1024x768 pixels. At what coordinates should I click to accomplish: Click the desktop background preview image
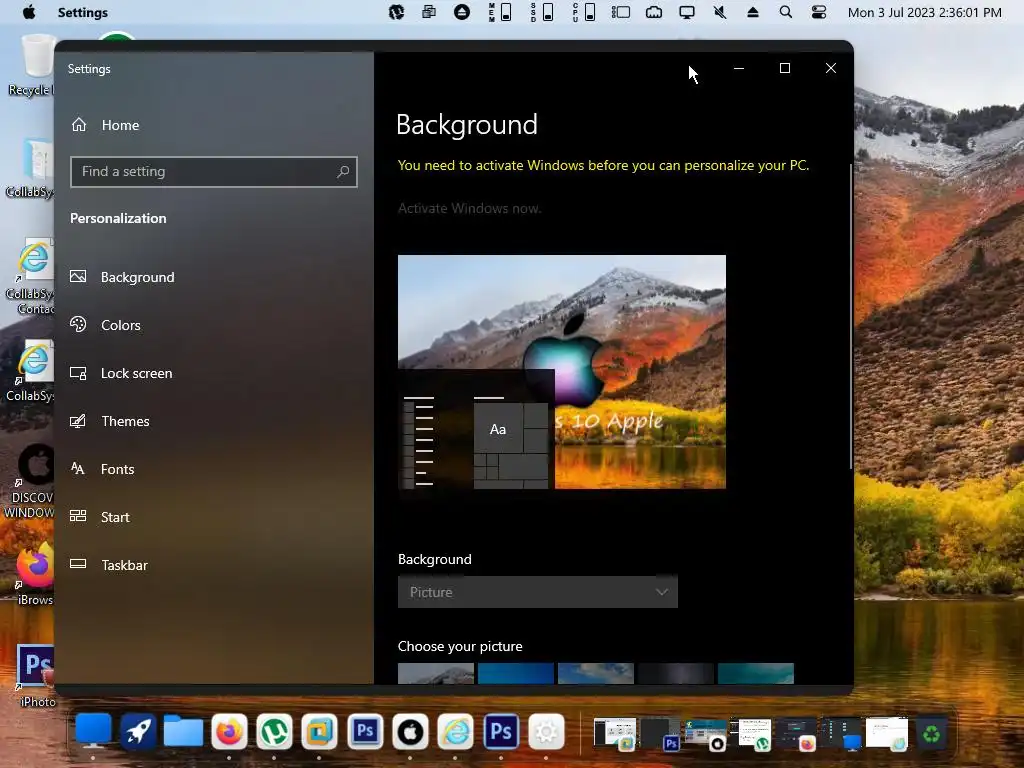tap(562, 372)
